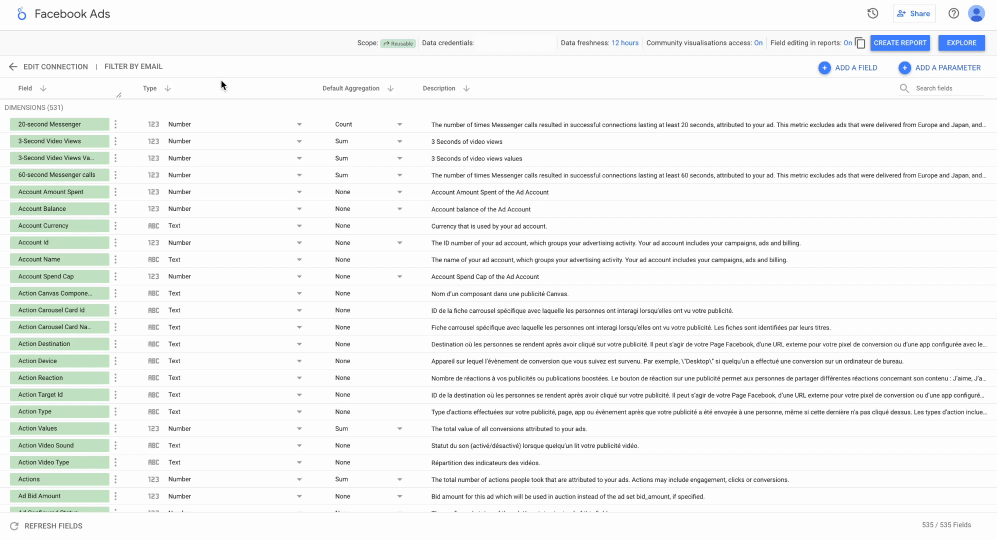Screen dimensions: 997x540
Task: Open type dropdown for Action Destination row
Action: click(x=299, y=344)
